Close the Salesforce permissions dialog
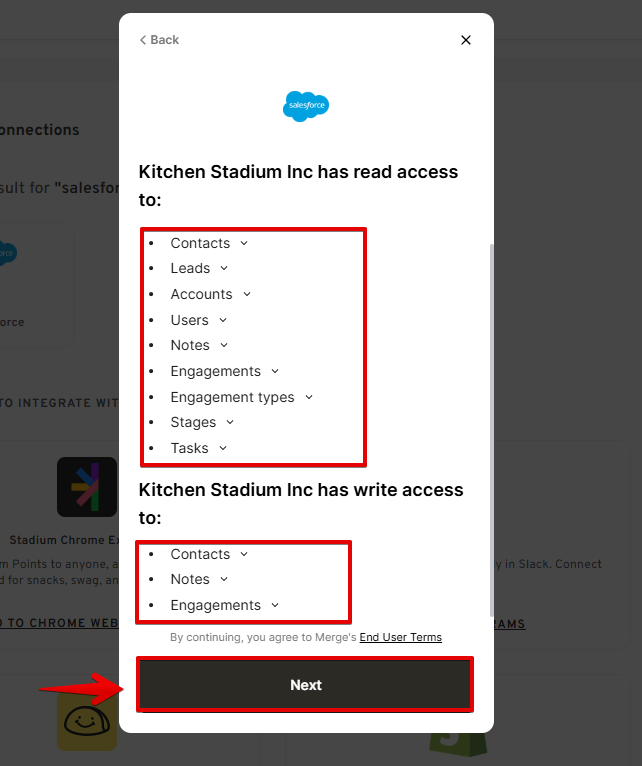Image resolution: width=642 pixels, height=766 pixels. (466, 40)
